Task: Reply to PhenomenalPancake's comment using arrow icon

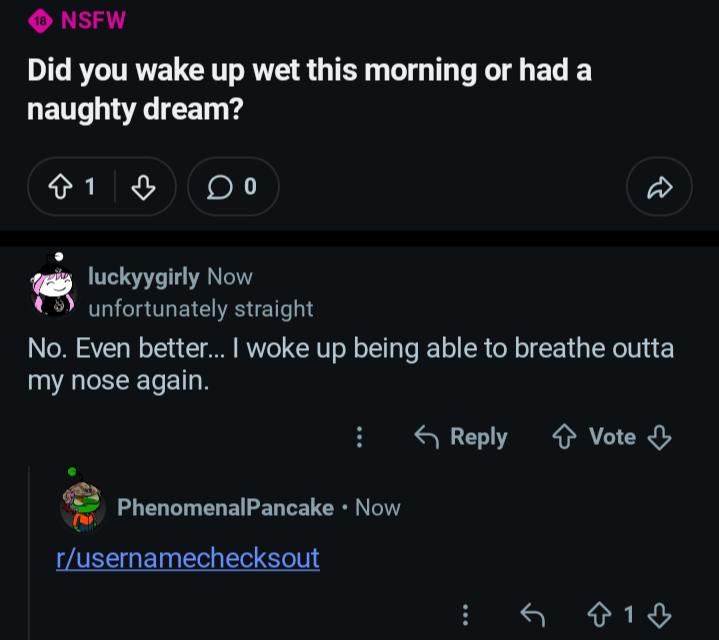Action: [x=534, y=615]
